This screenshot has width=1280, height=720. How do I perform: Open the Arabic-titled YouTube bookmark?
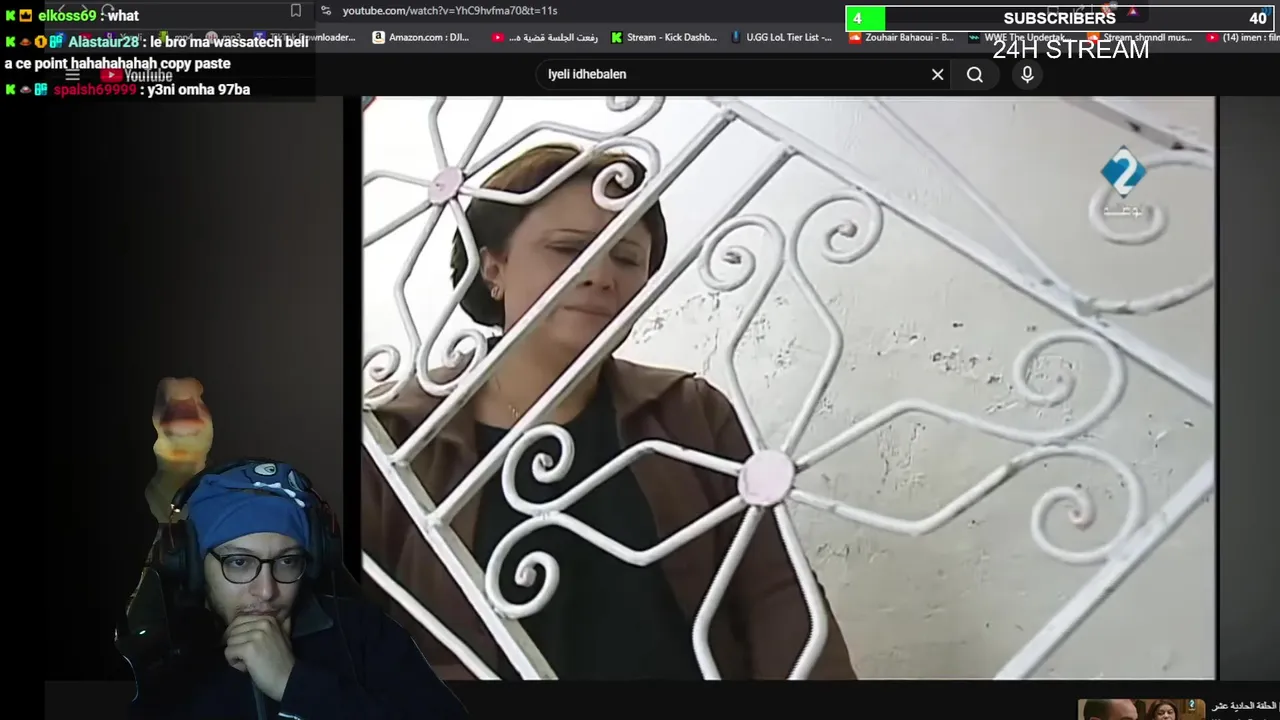coord(545,37)
